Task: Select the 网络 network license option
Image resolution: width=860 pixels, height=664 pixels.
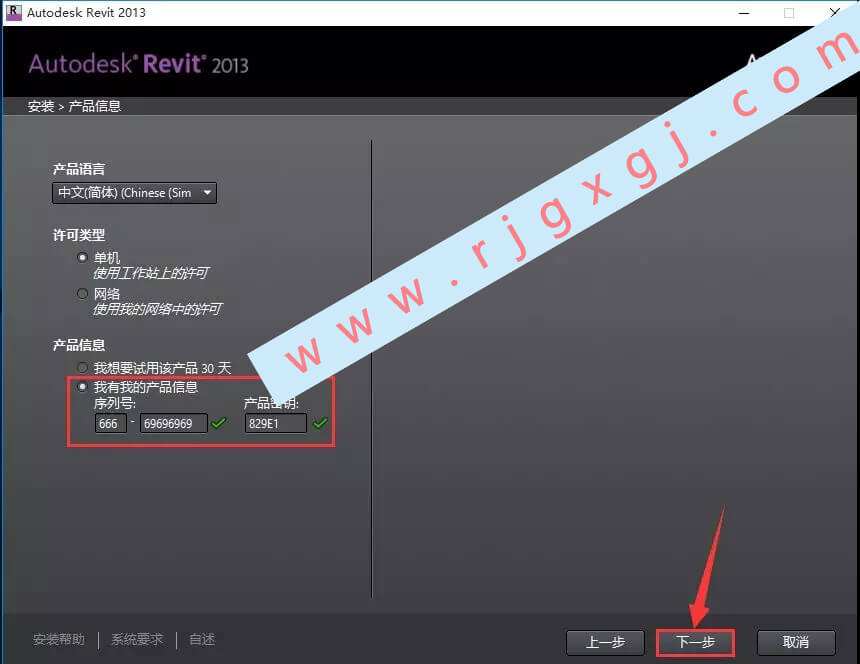Action: point(82,293)
